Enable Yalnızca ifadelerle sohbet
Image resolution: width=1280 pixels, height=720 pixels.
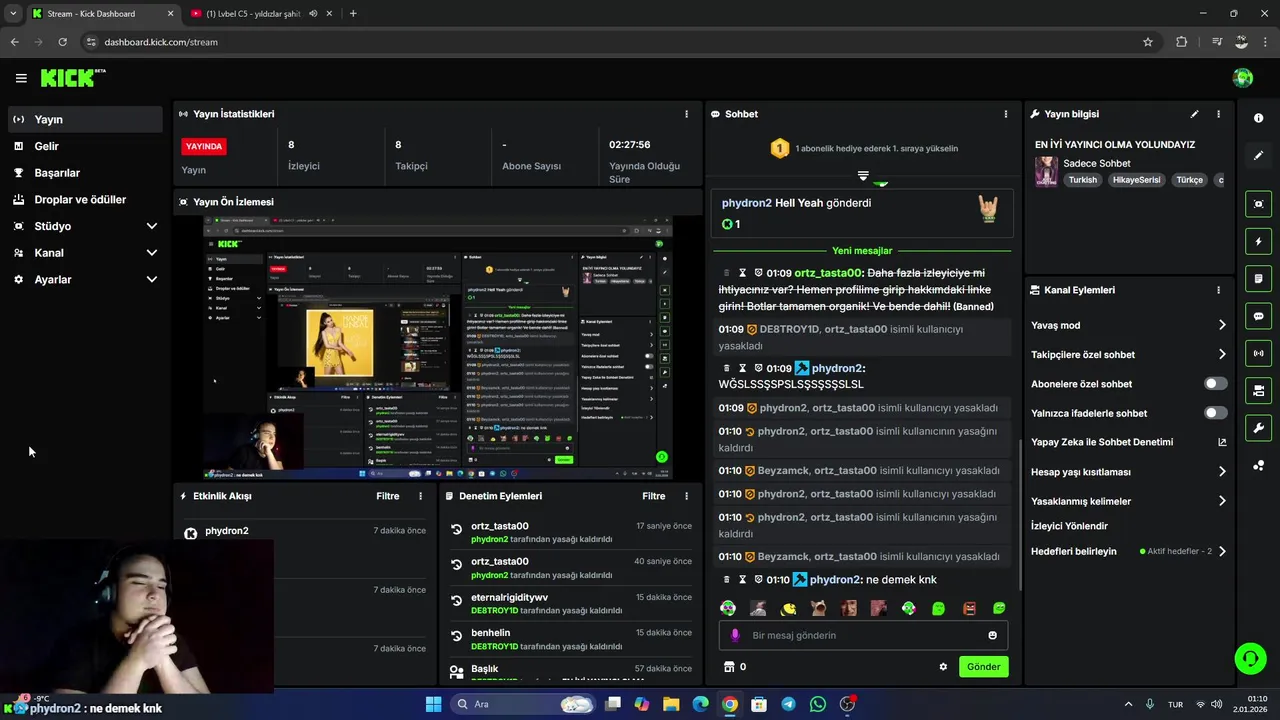[1215, 413]
